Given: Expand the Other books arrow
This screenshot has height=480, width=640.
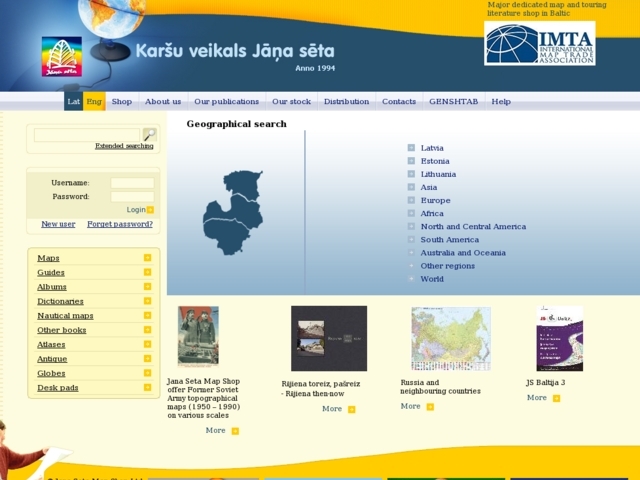Looking at the screenshot, I should coord(147,329).
